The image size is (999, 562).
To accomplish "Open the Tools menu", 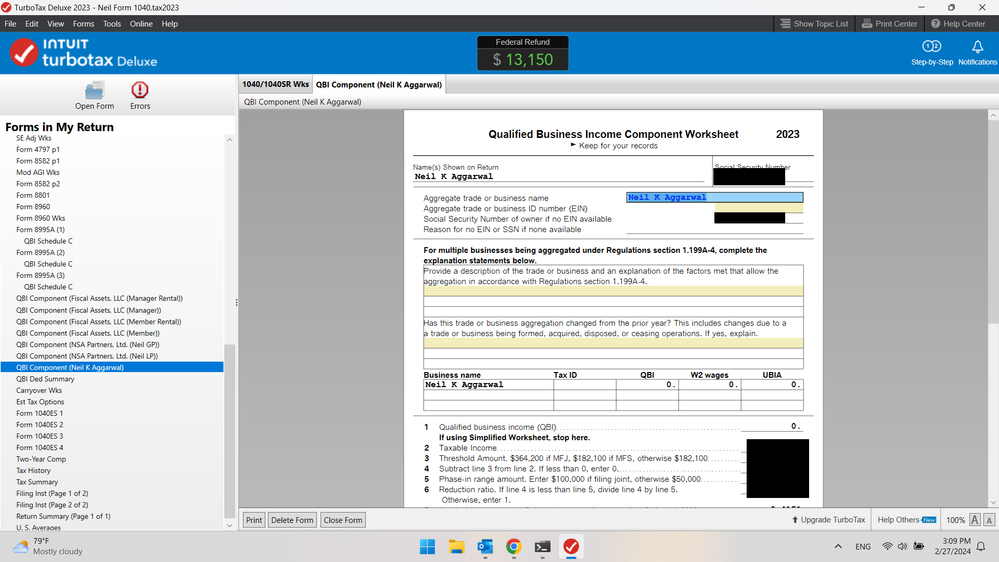I will 111,24.
